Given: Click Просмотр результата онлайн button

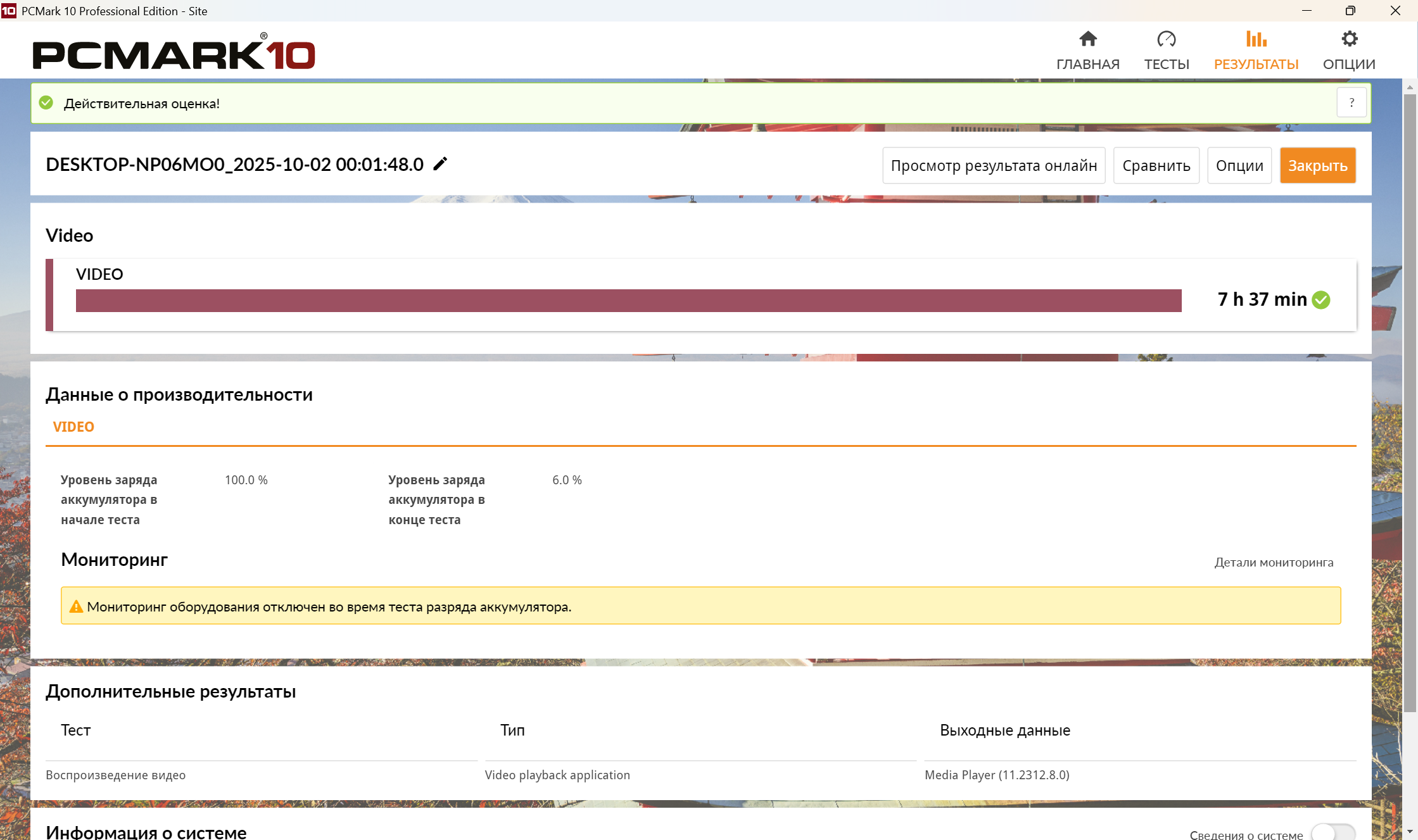Looking at the screenshot, I should pos(993,166).
